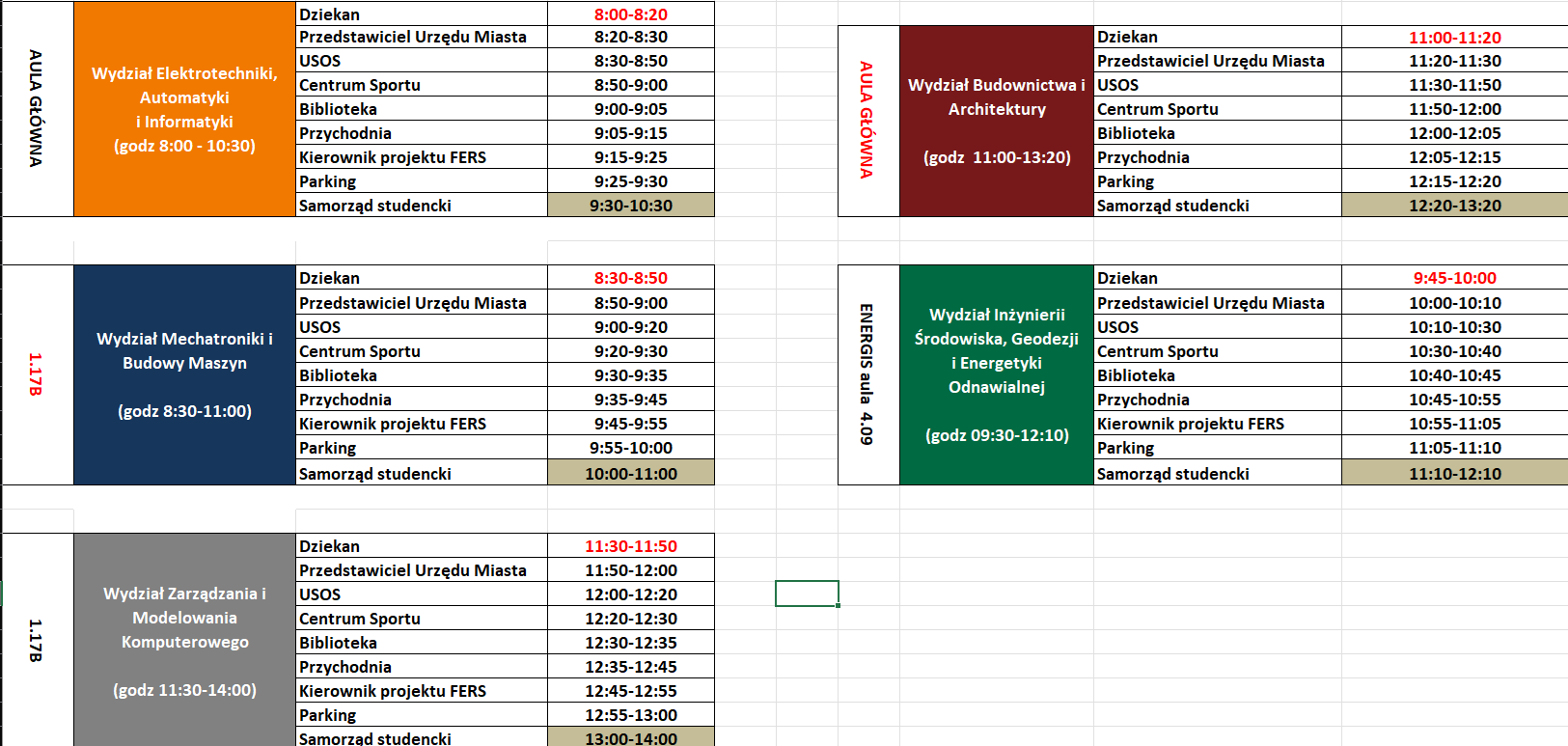Click the 11:30-11:50 red time cell
The image size is (1568, 746).
[631, 546]
